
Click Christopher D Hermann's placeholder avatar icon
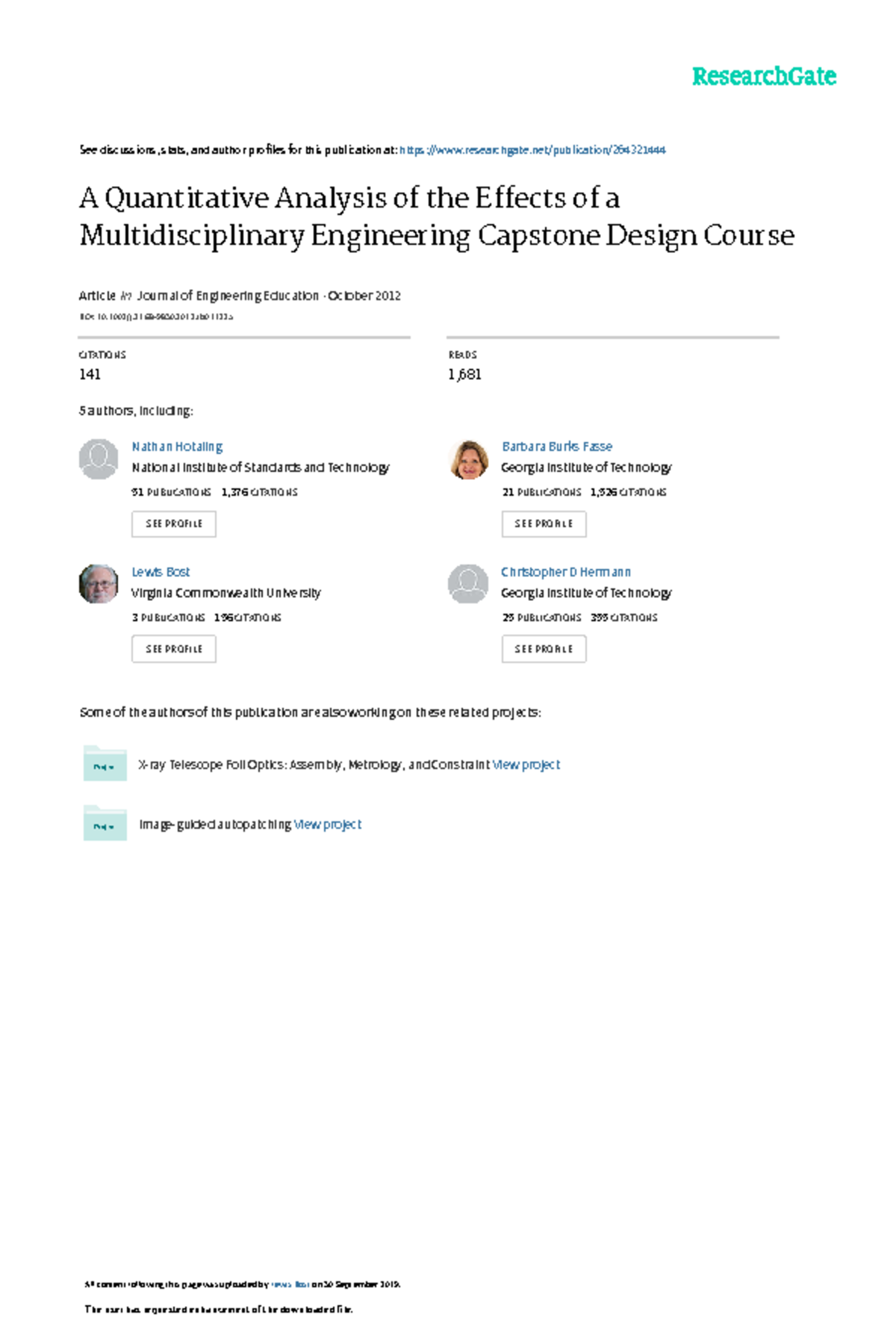pos(468,584)
